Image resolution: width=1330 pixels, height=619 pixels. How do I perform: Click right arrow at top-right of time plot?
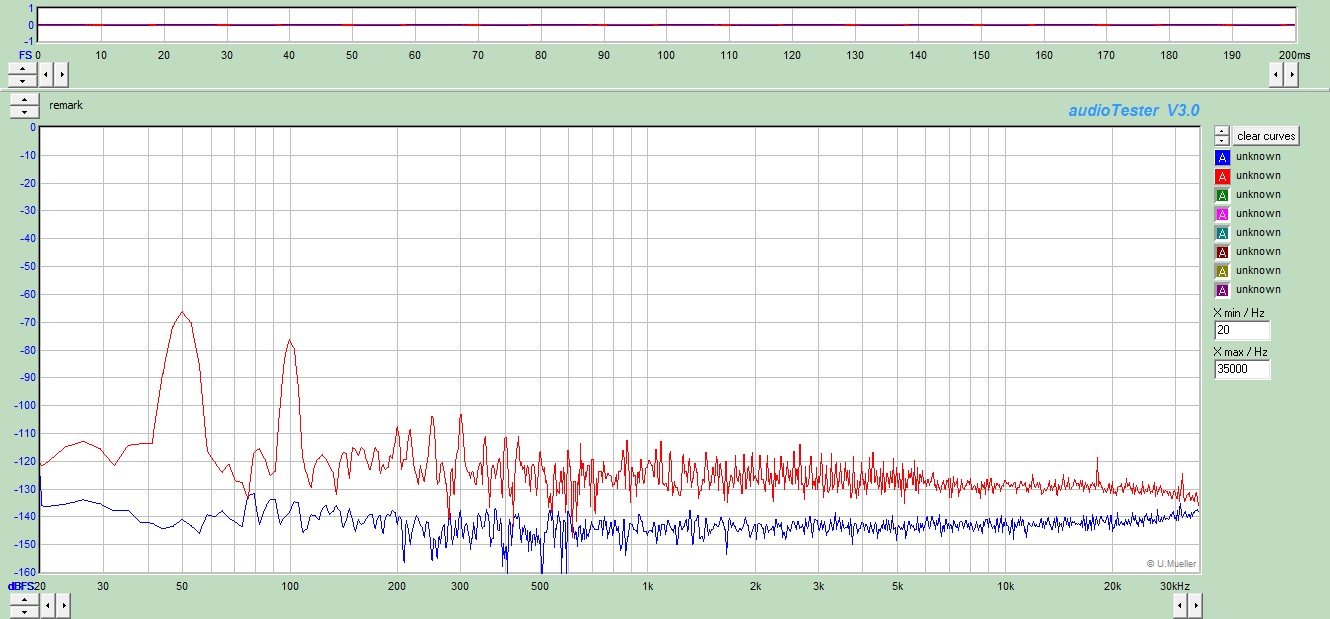click(1292, 74)
